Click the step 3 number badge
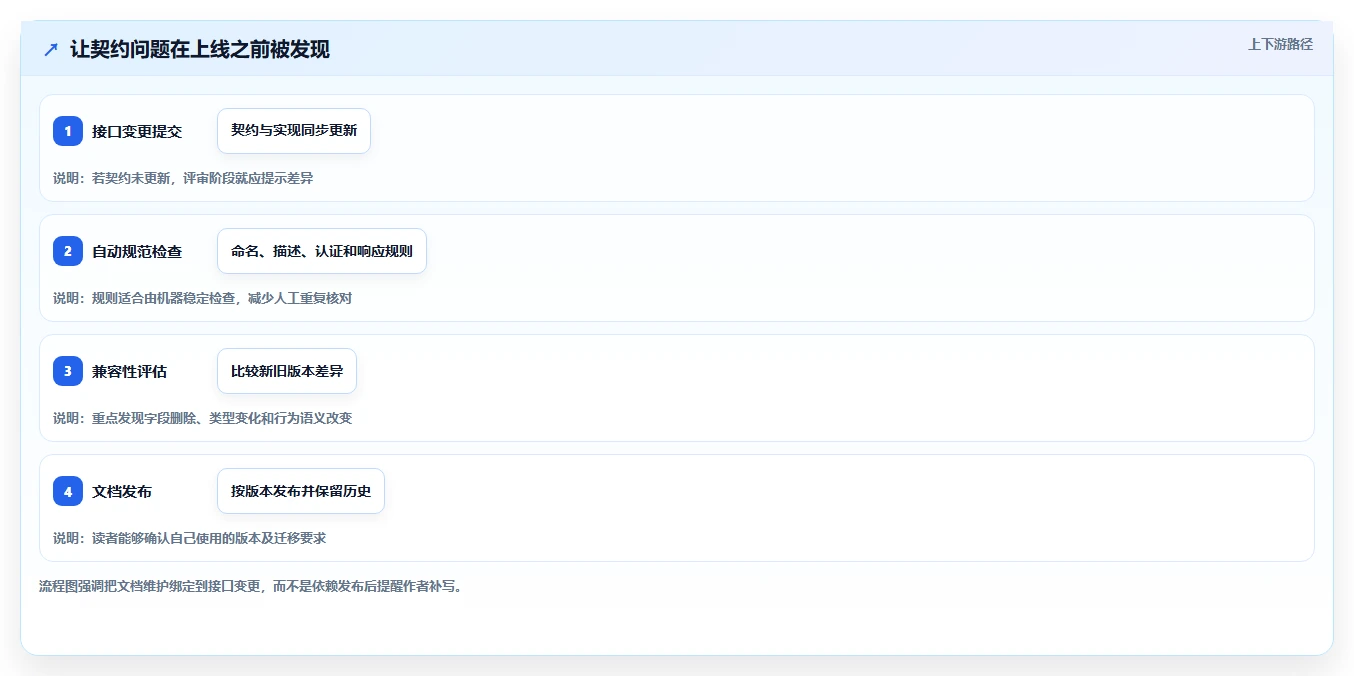 coord(68,371)
